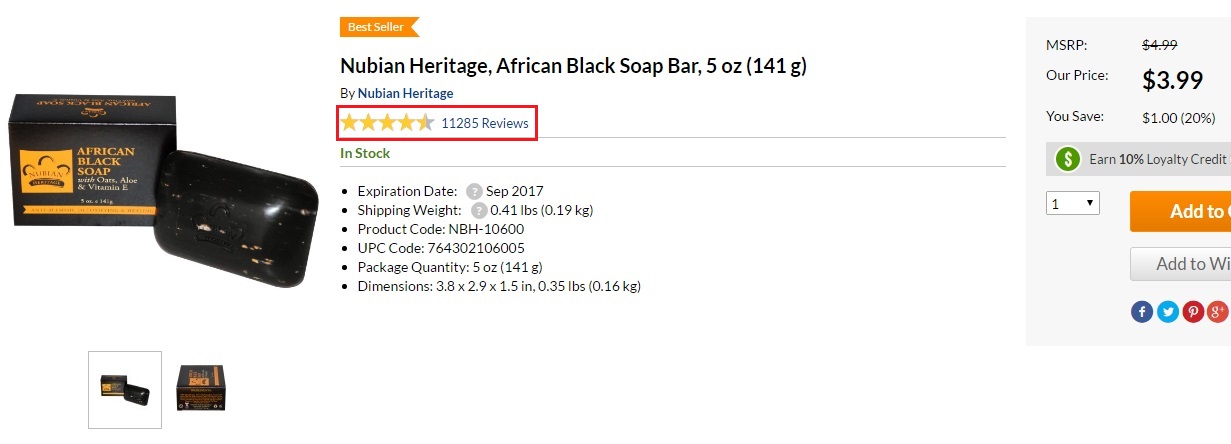Click the Facebook share icon

click(x=1142, y=312)
